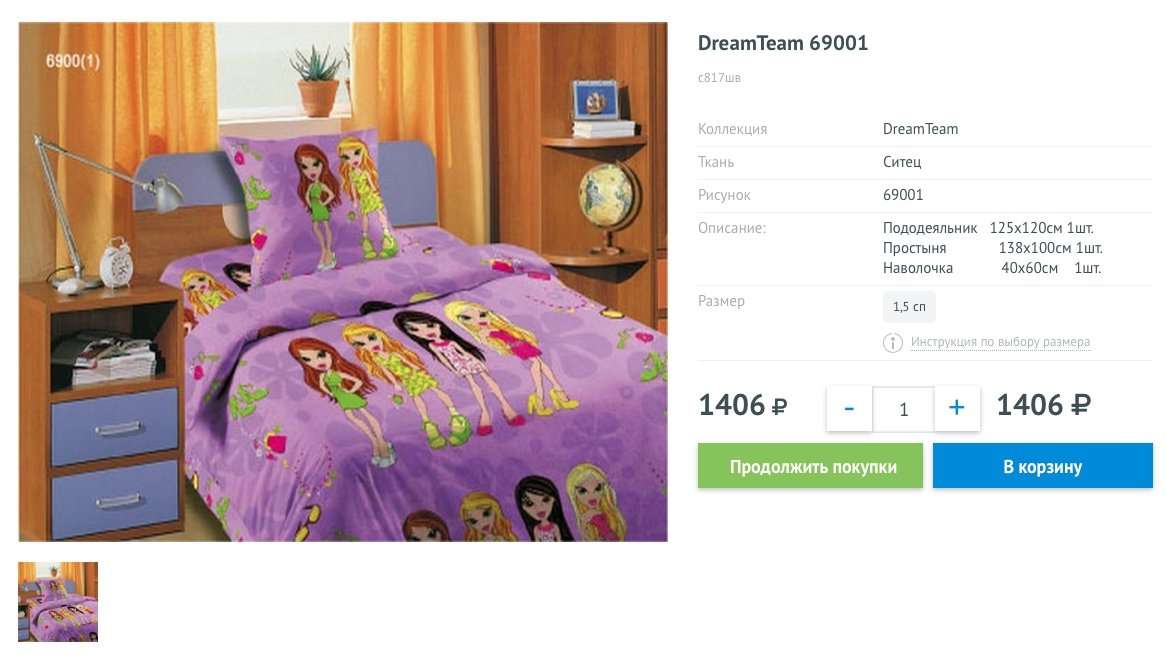
Task: Click the 69001 pattern value in Рисунок row
Action: pyautogui.click(x=903, y=195)
